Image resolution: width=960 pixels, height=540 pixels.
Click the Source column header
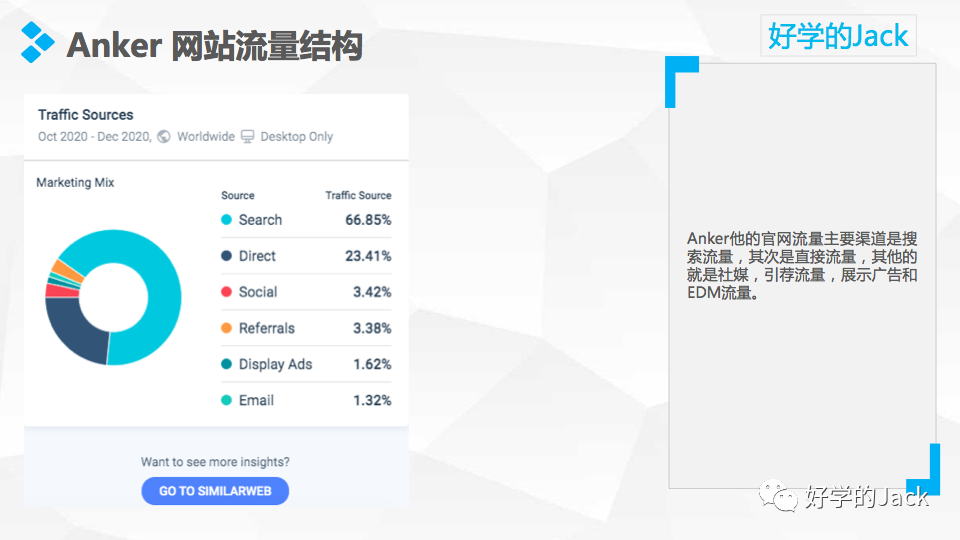(x=238, y=195)
